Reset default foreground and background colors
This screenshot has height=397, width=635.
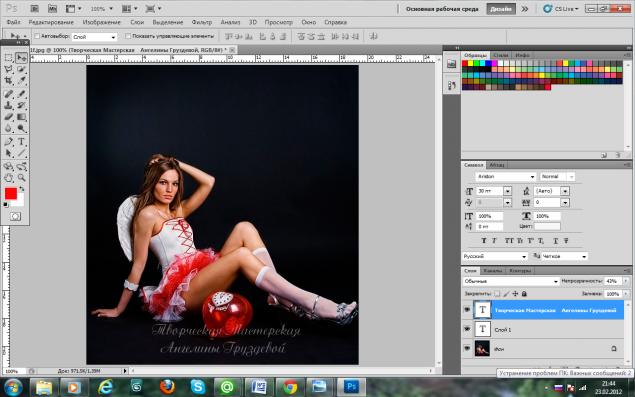click(6, 205)
